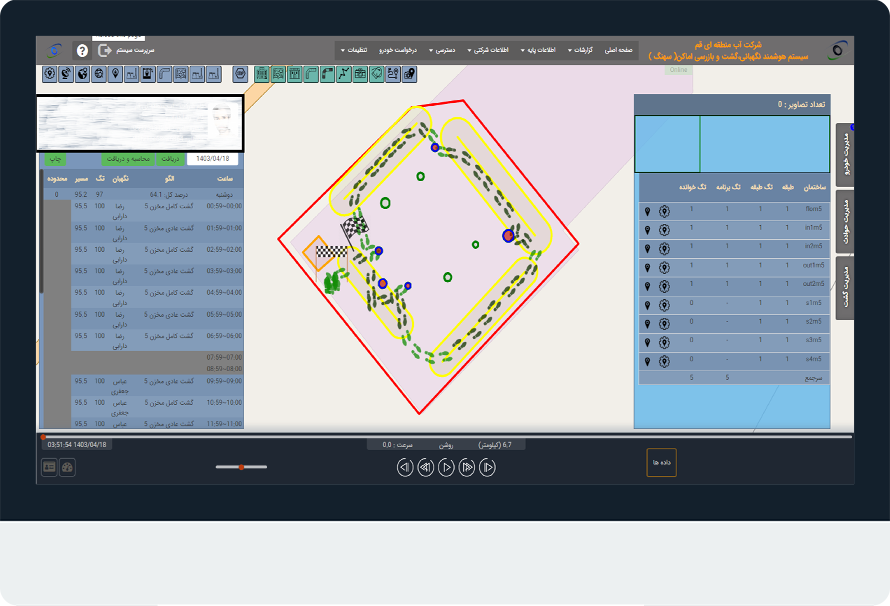
Task: Click the globe icon in the left toolbar
Action: tap(83, 74)
